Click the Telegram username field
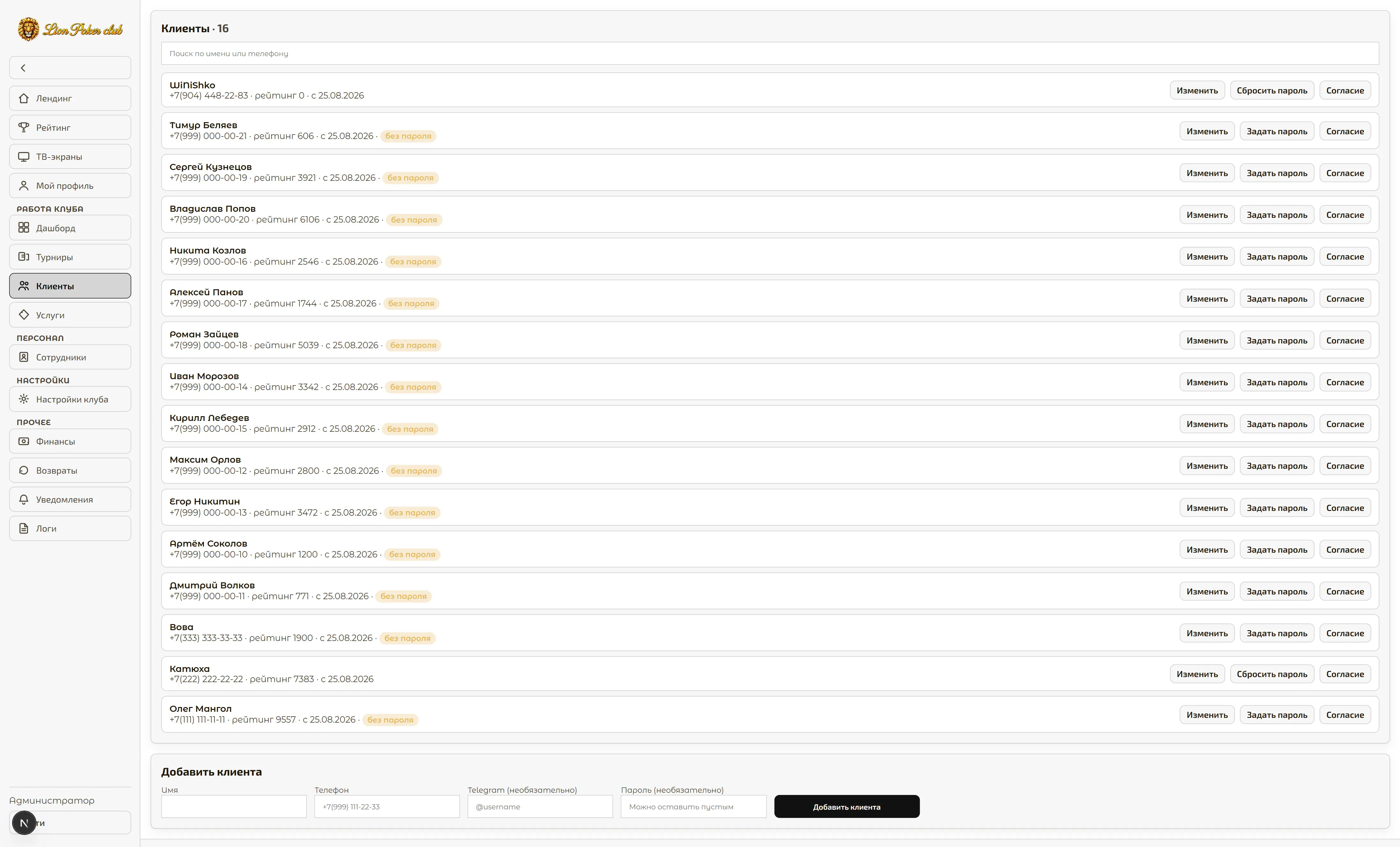This screenshot has width=1400, height=847. [540, 806]
